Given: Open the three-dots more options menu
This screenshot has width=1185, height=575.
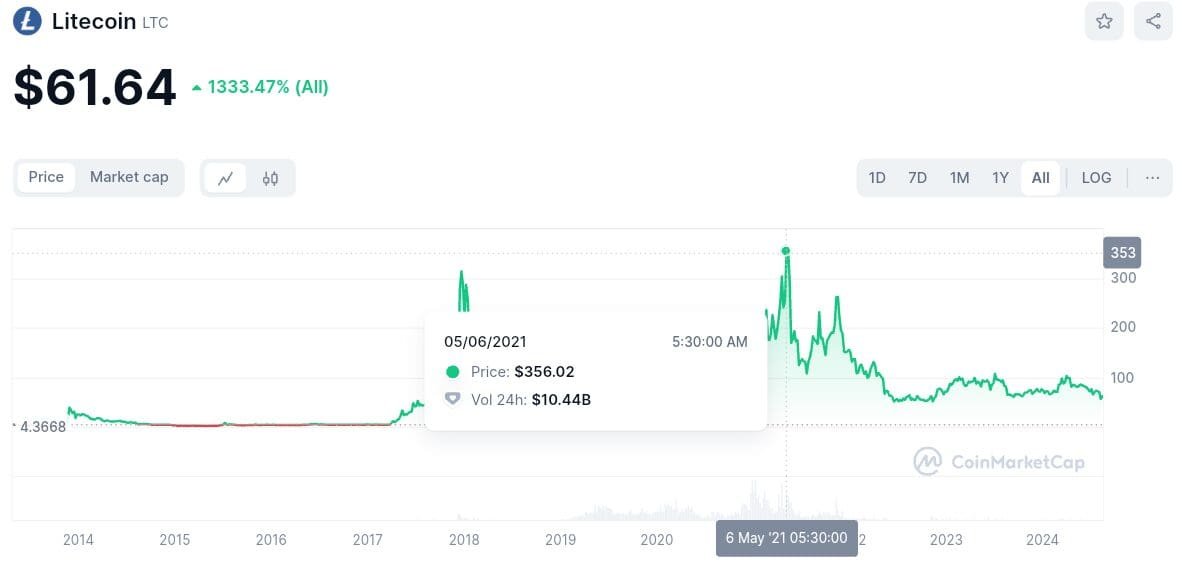Looking at the screenshot, I should [x=1152, y=178].
